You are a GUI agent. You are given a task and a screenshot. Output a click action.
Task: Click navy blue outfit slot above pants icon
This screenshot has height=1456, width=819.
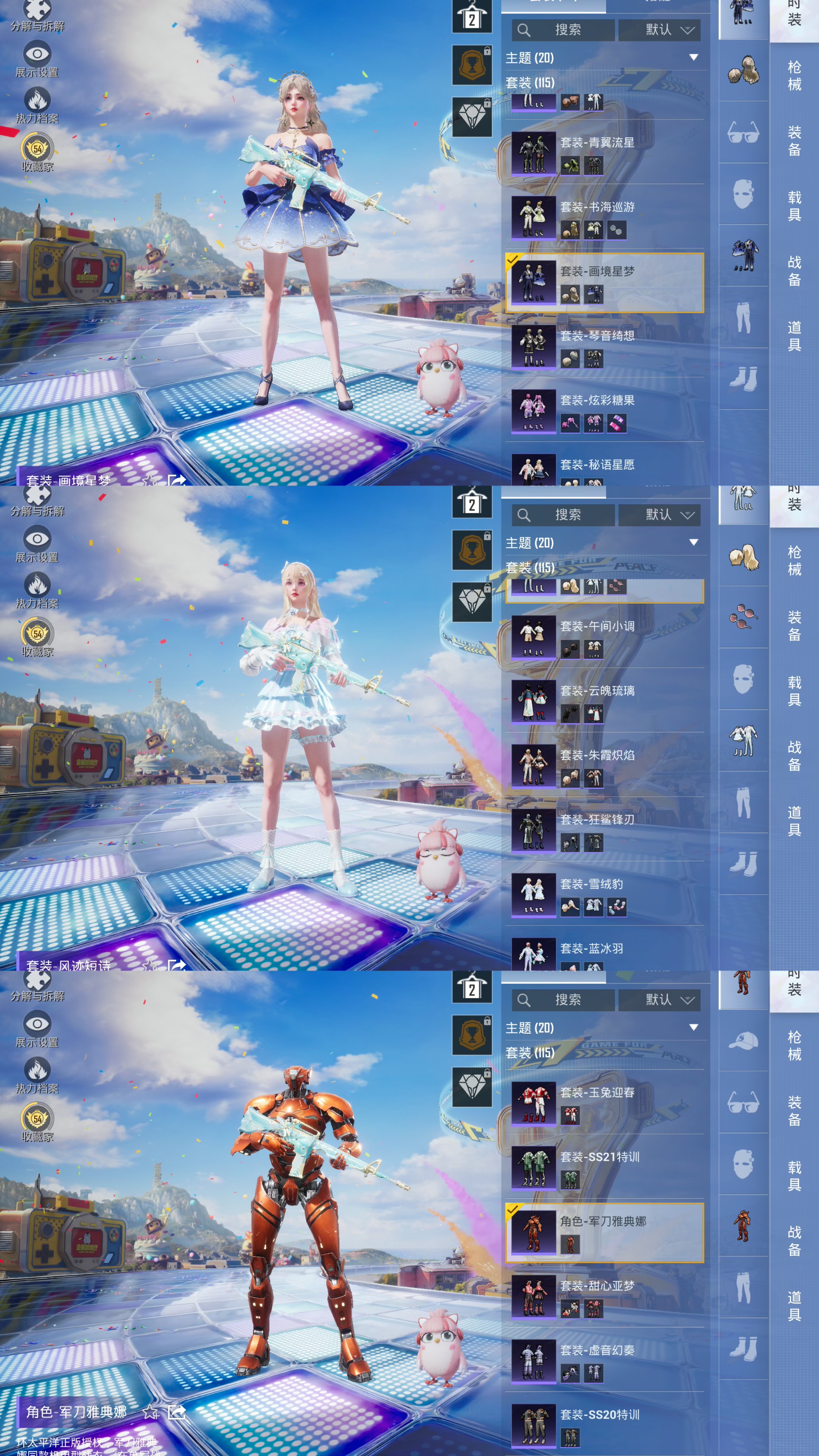pos(743,255)
